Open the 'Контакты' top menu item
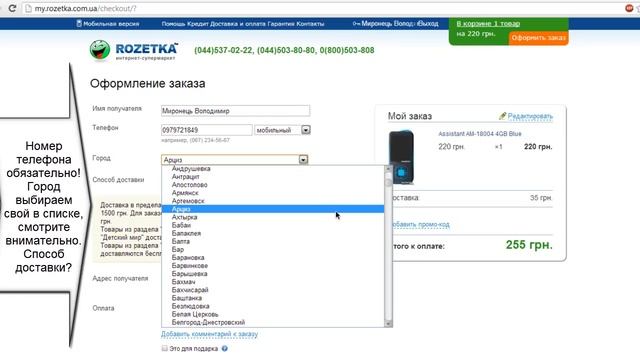This screenshot has width=640, height=360. click(311, 24)
